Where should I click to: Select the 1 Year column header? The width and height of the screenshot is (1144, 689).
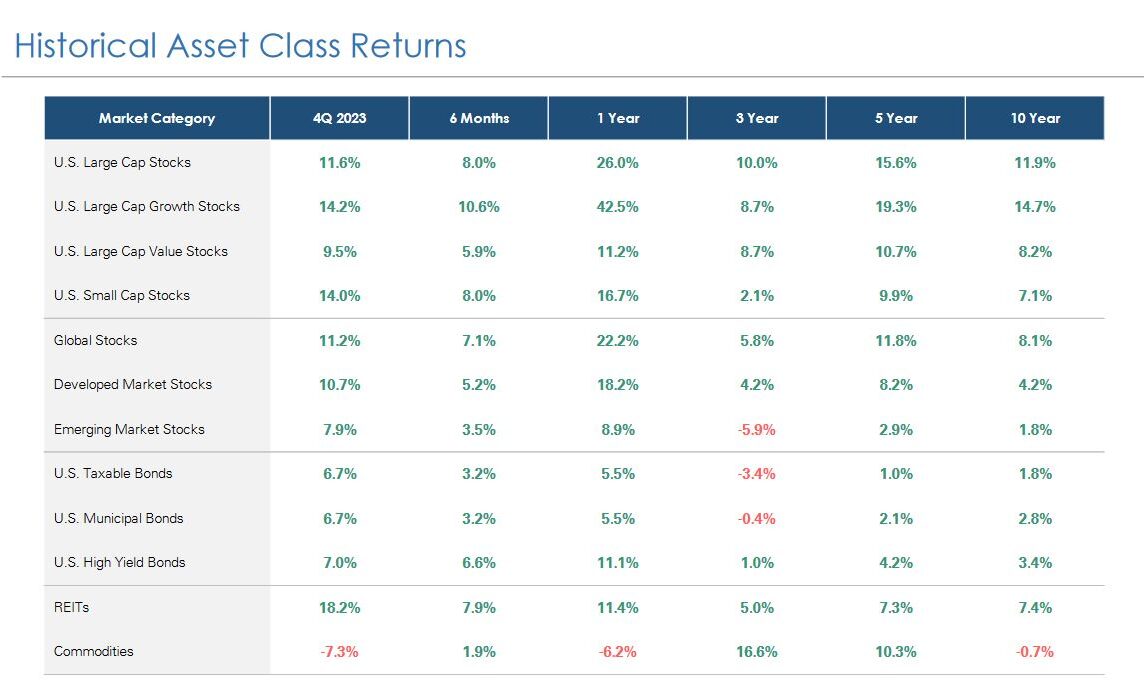[617, 118]
